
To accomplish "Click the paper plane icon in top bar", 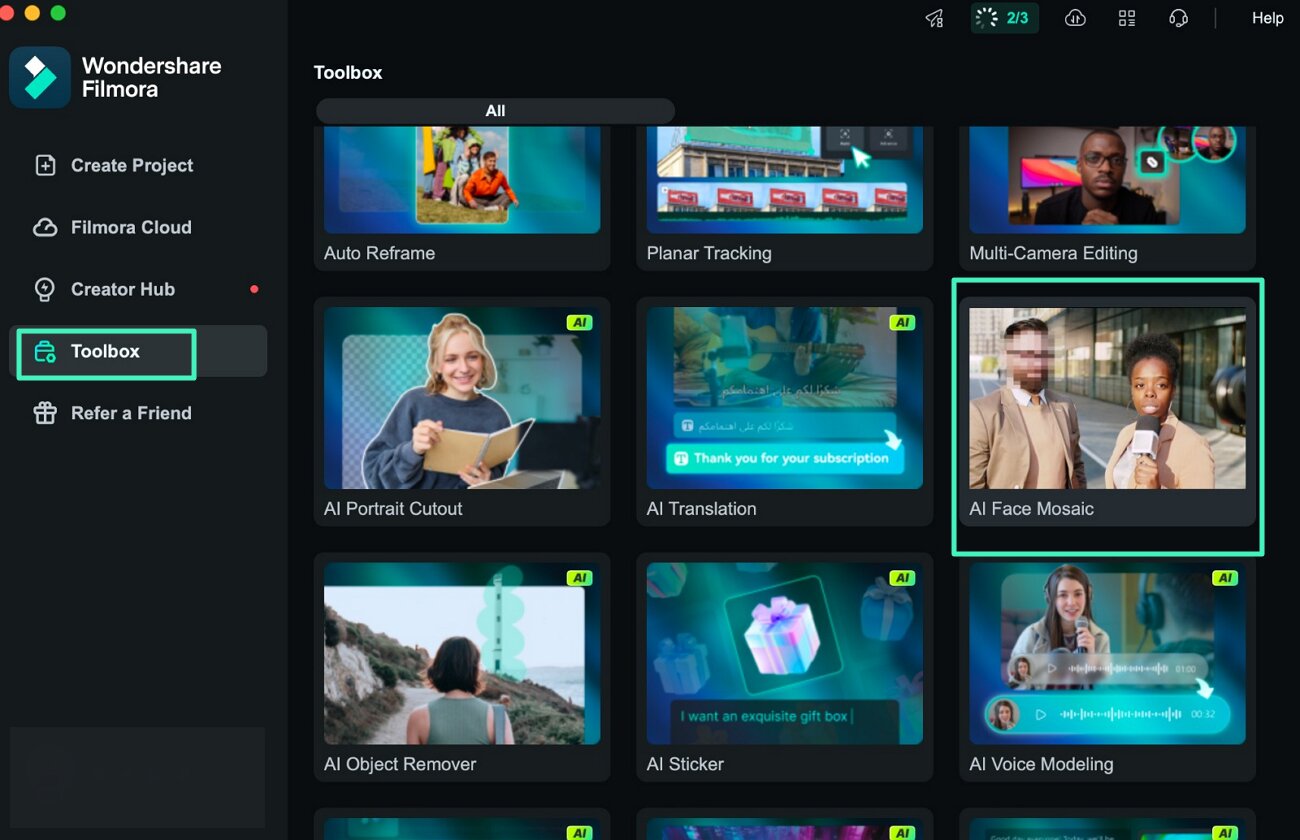I will pos(934,18).
